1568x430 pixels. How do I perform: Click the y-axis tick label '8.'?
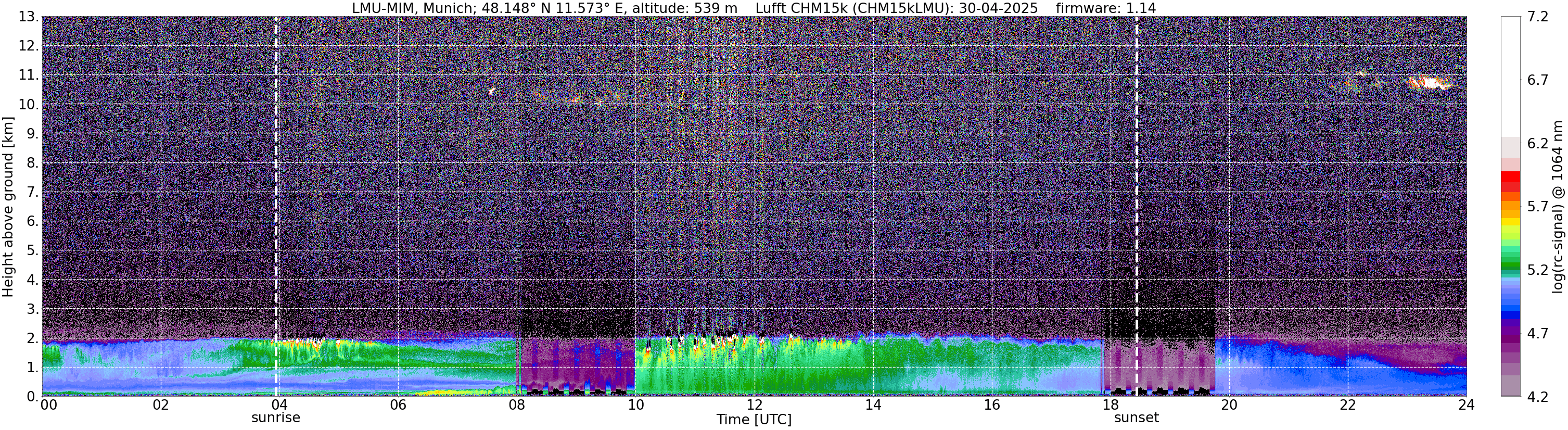[x=33, y=163]
